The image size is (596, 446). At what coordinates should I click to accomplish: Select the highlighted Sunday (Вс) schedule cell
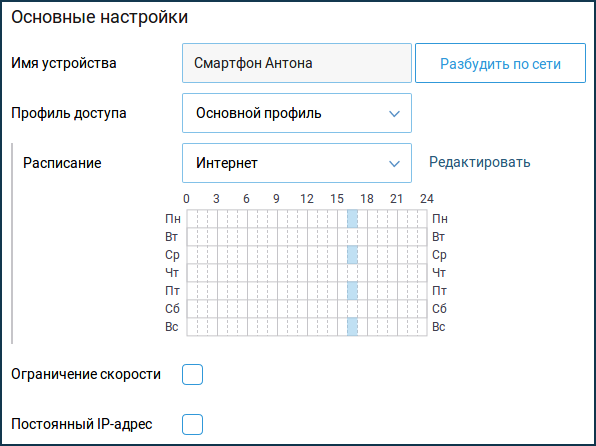(352, 327)
